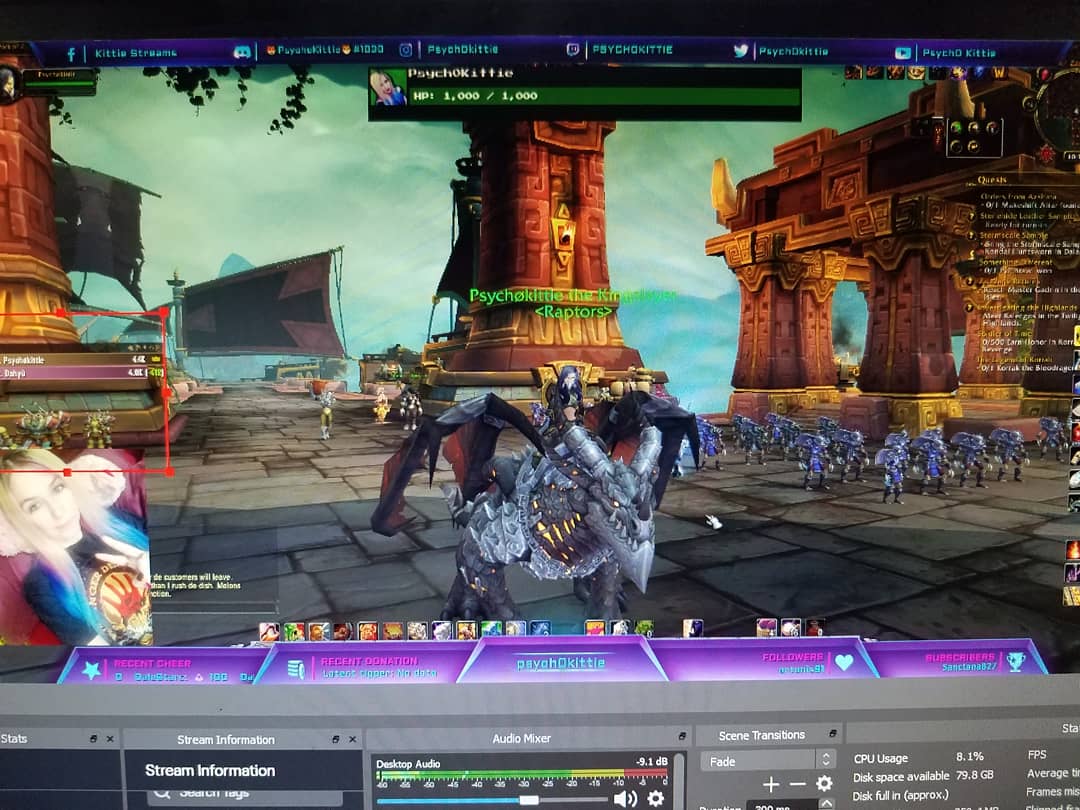Click the CPU Usage stat label

pos(881,758)
